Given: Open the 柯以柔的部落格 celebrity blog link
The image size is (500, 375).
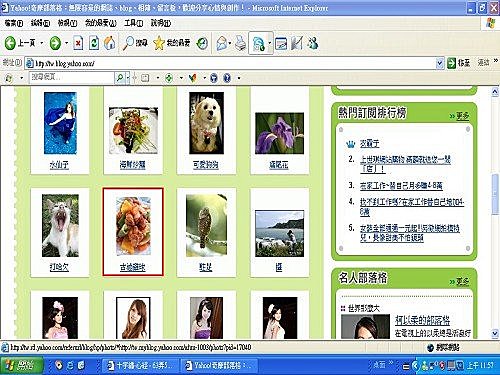Looking at the screenshot, I should click(x=422, y=320).
